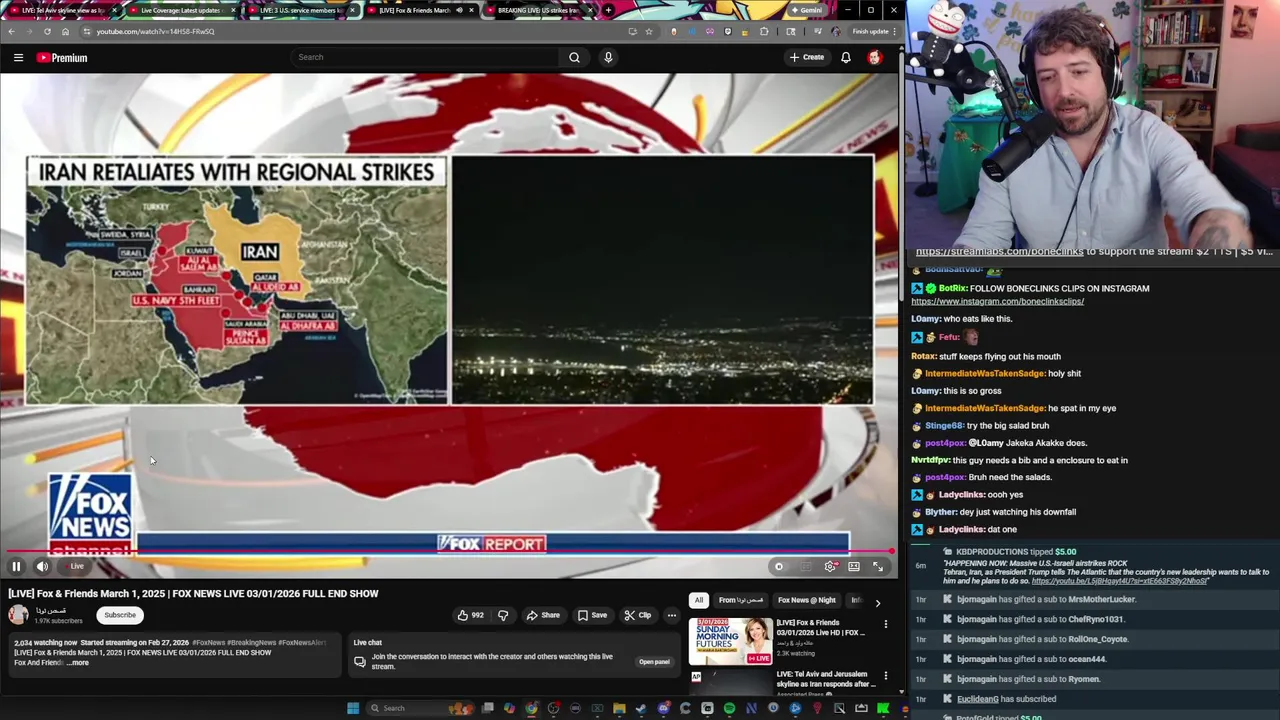This screenshot has height=720, width=1280.
Task: Save the video to a playlist
Action: coord(592,615)
